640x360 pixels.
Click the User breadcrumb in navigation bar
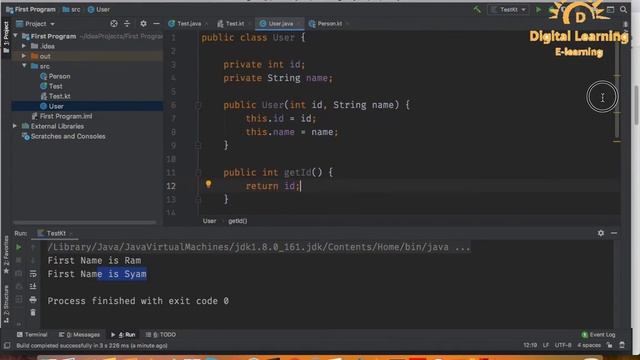point(99,9)
